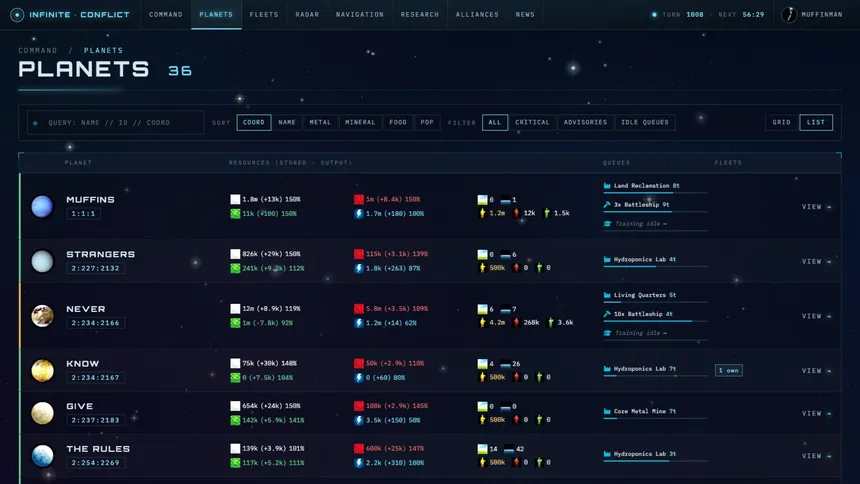860x484 pixels.
Task: Filter planets to All
Action: 495,122
